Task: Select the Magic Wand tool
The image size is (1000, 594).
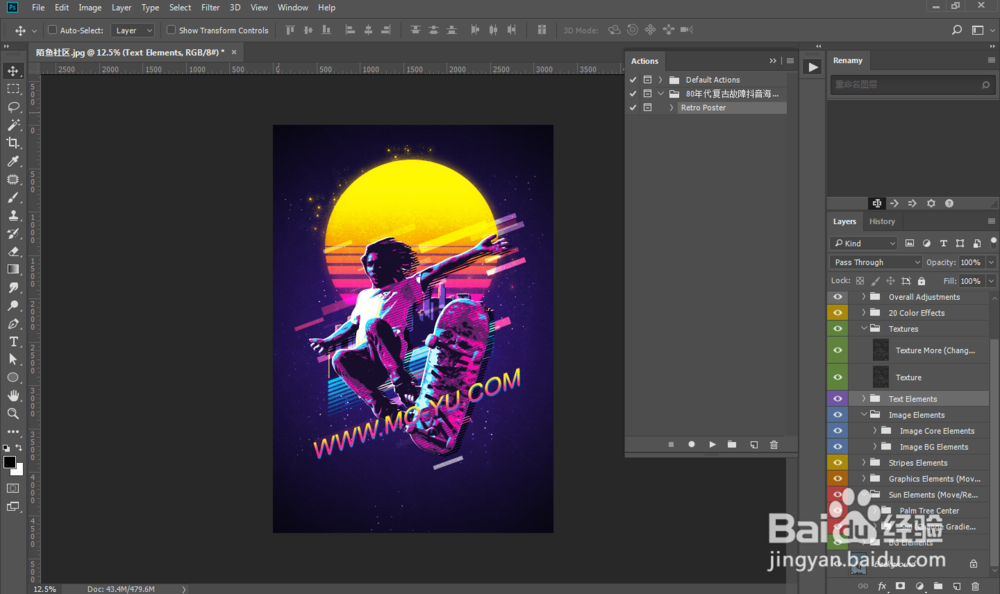Action: point(13,125)
